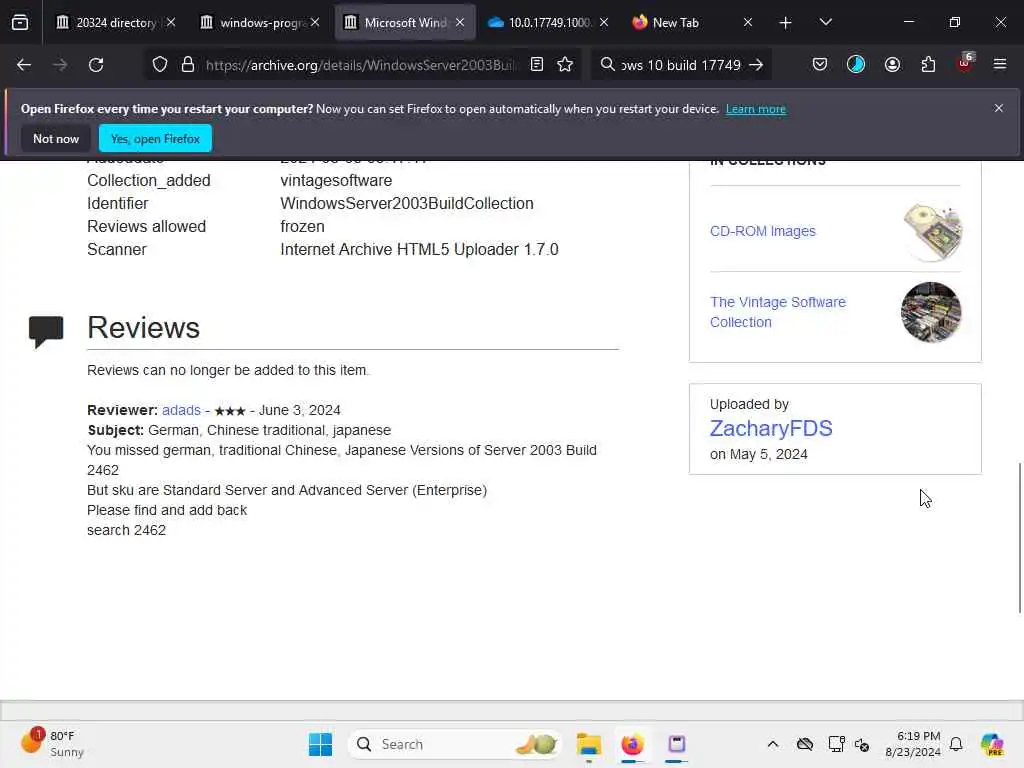Open weather widget showing 80°F Sunny
This screenshot has height=768, width=1024.
coord(52,744)
